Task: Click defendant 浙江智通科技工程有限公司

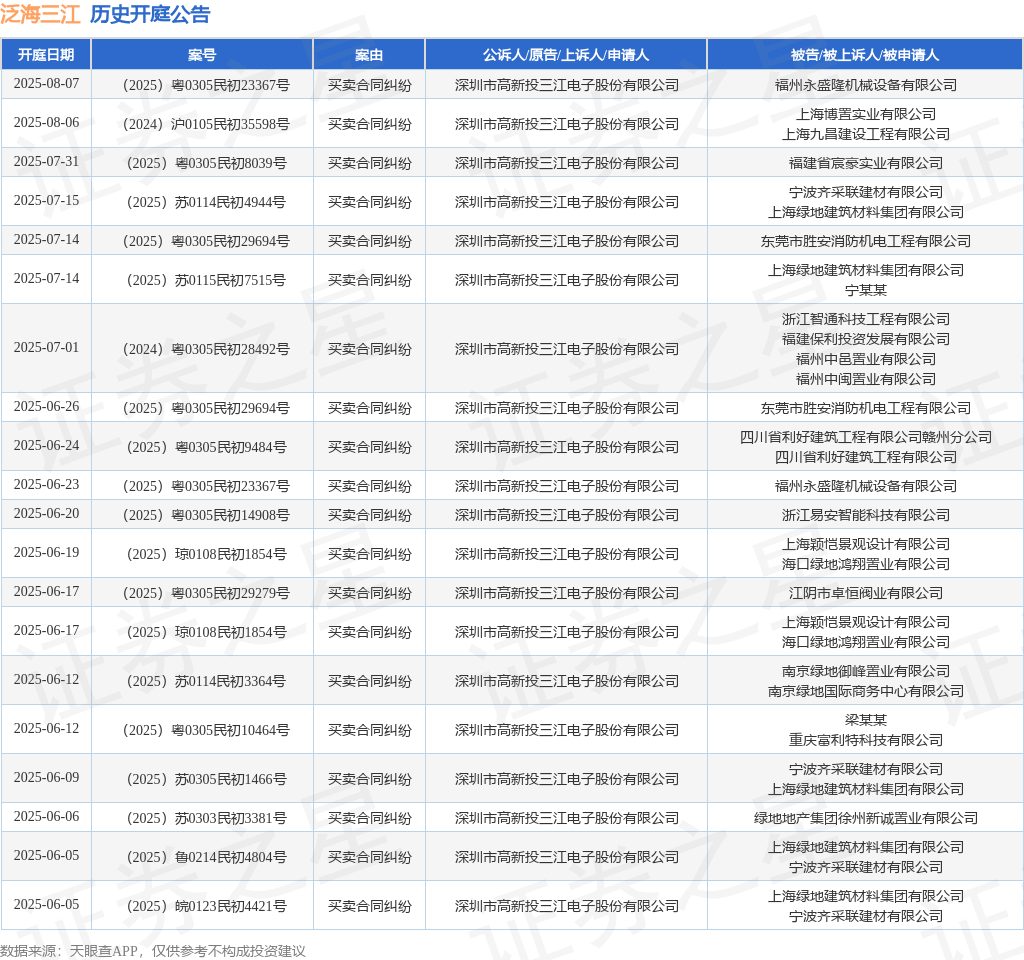Action: tap(866, 319)
